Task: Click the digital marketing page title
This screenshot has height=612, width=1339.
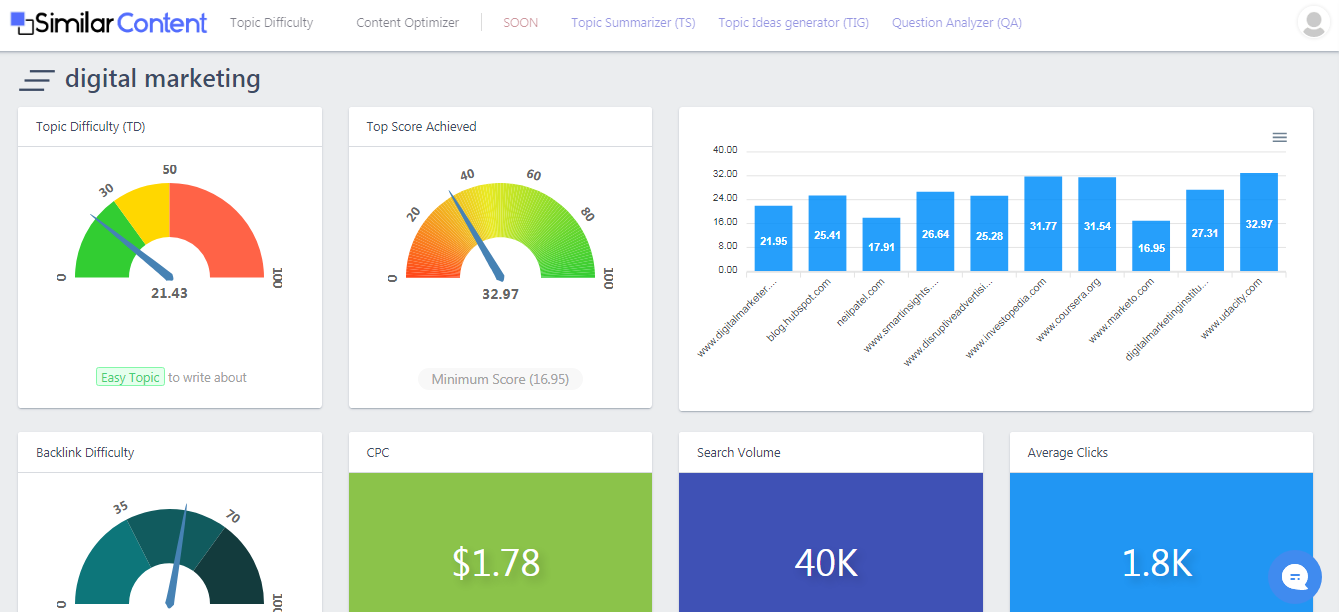Action: tap(163, 79)
